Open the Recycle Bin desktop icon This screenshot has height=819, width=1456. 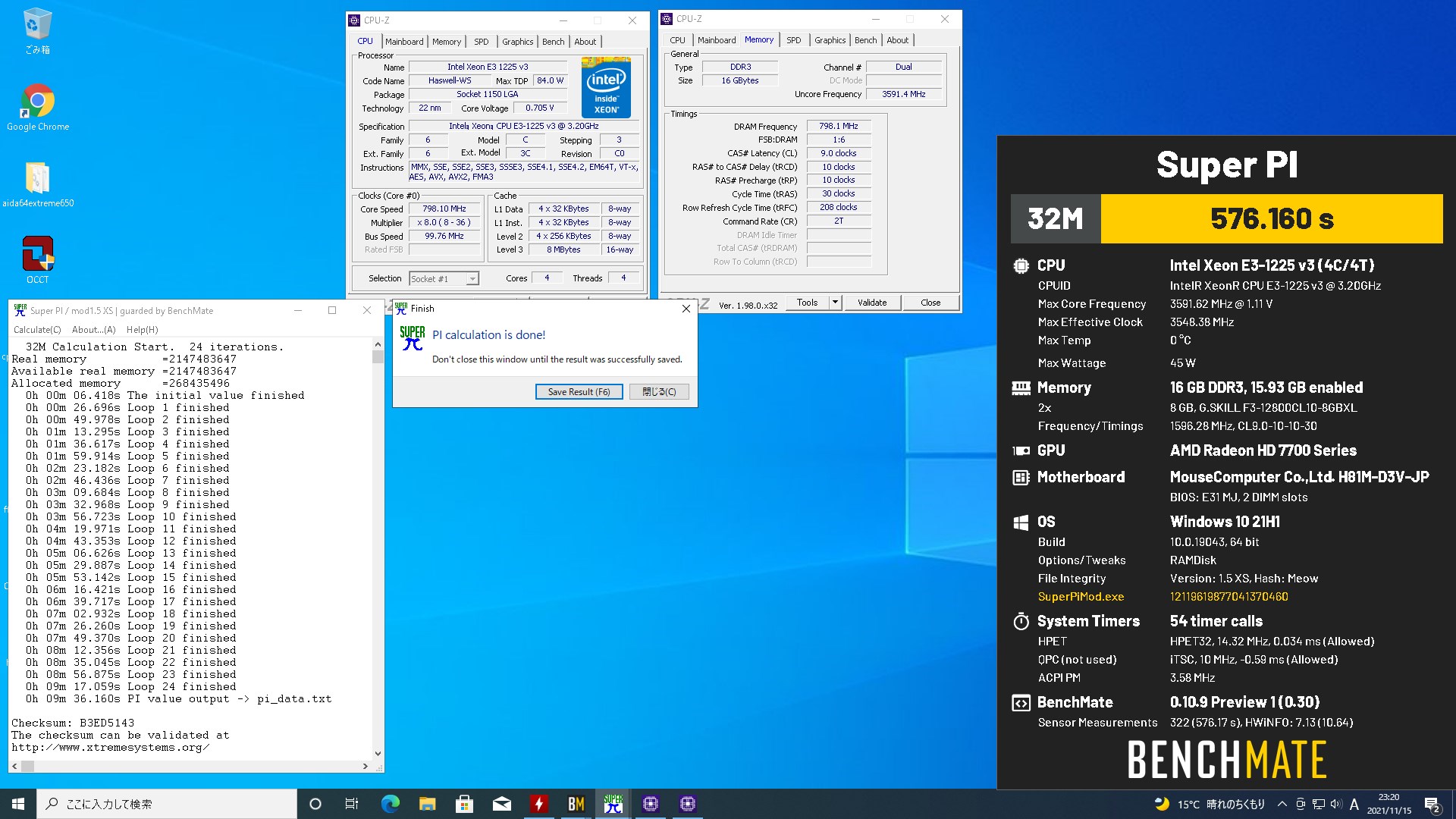37,32
